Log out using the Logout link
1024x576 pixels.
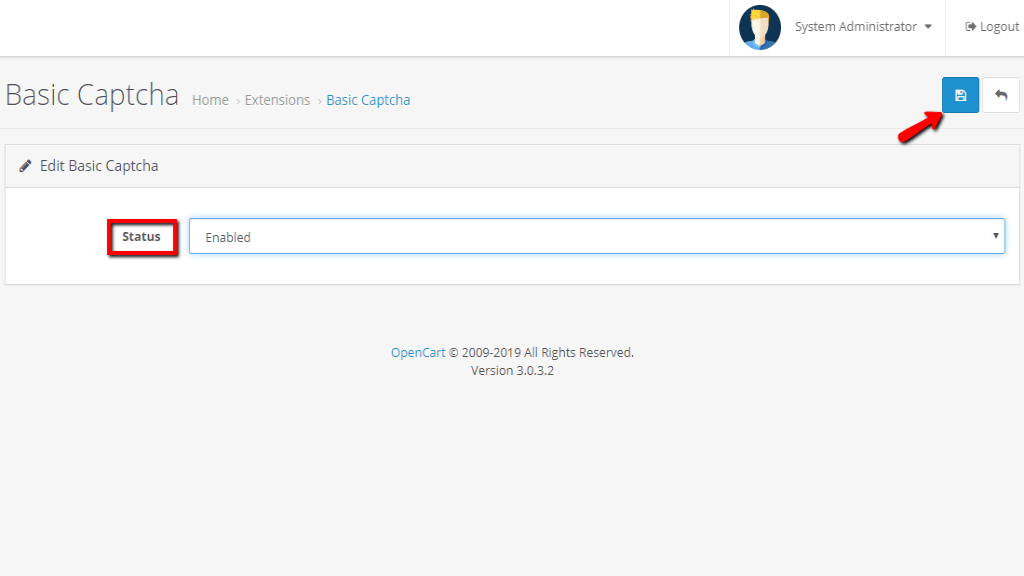pyautogui.click(x=999, y=27)
